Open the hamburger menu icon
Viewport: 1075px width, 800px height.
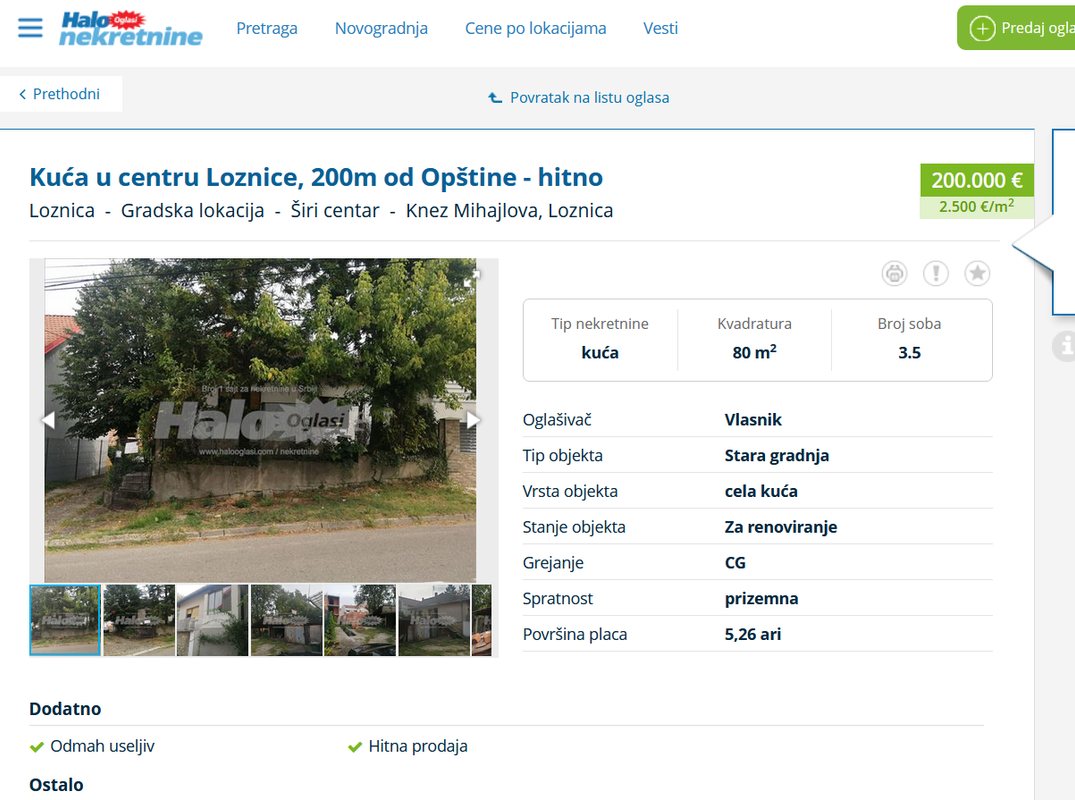(x=30, y=28)
